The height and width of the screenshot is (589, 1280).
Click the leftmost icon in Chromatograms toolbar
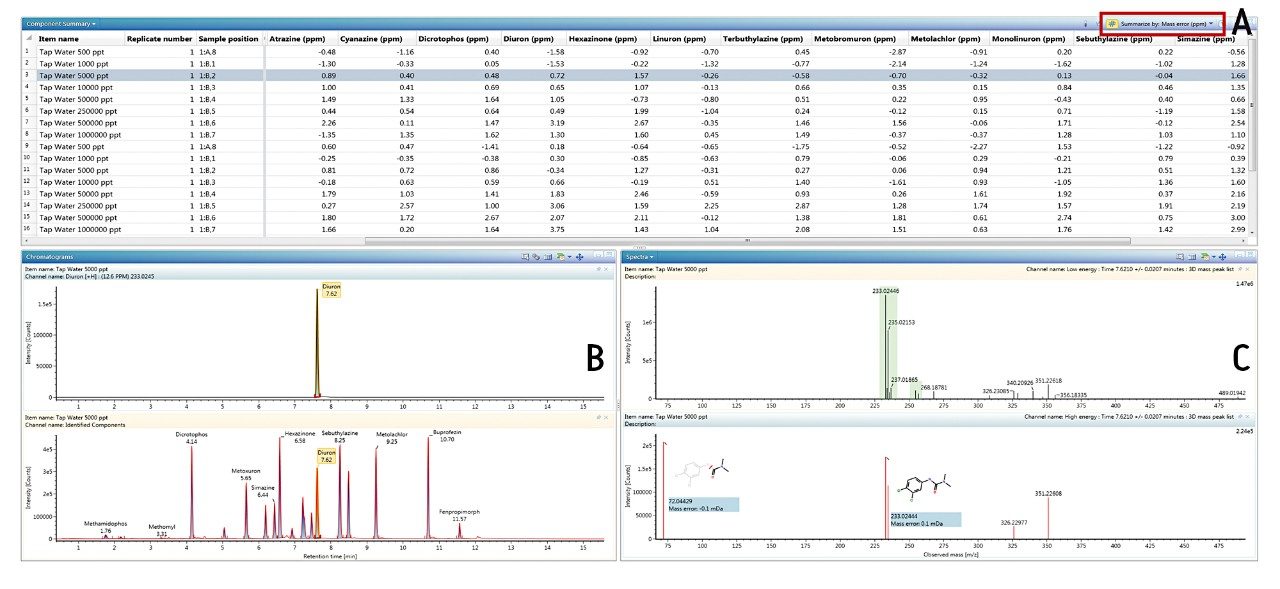point(526,257)
